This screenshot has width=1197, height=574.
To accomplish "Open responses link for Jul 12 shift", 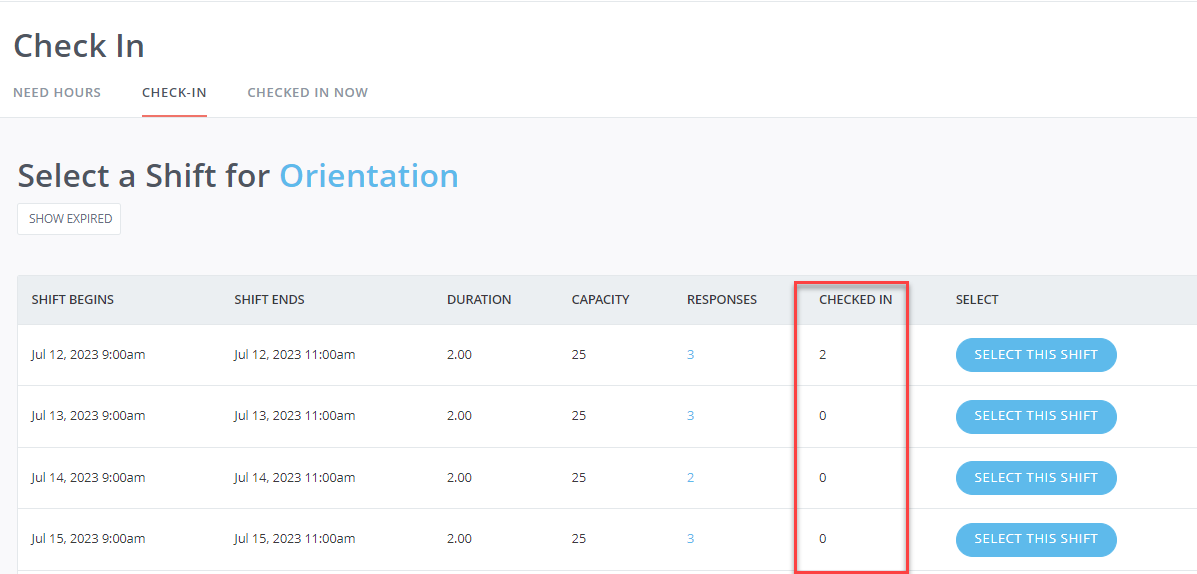I will pyautogui.click(x=690, y=355).
